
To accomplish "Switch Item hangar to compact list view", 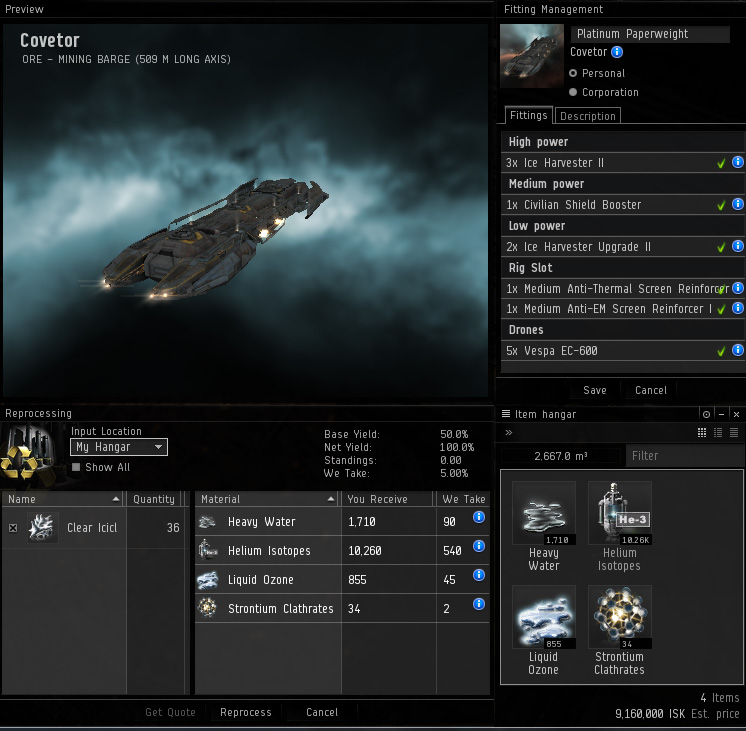I will 734,433.
